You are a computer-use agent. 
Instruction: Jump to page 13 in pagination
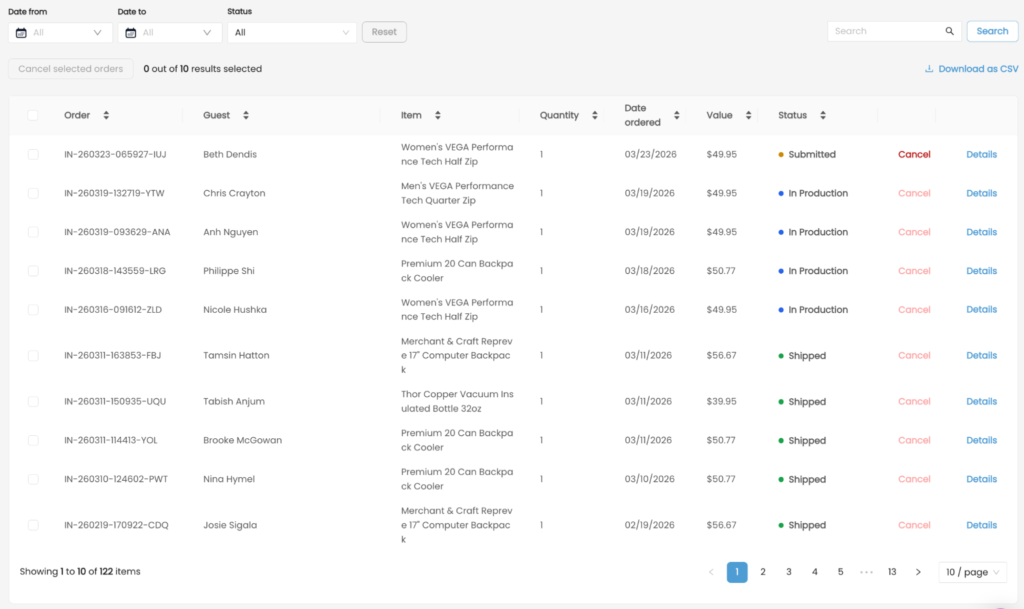(892, 572)
